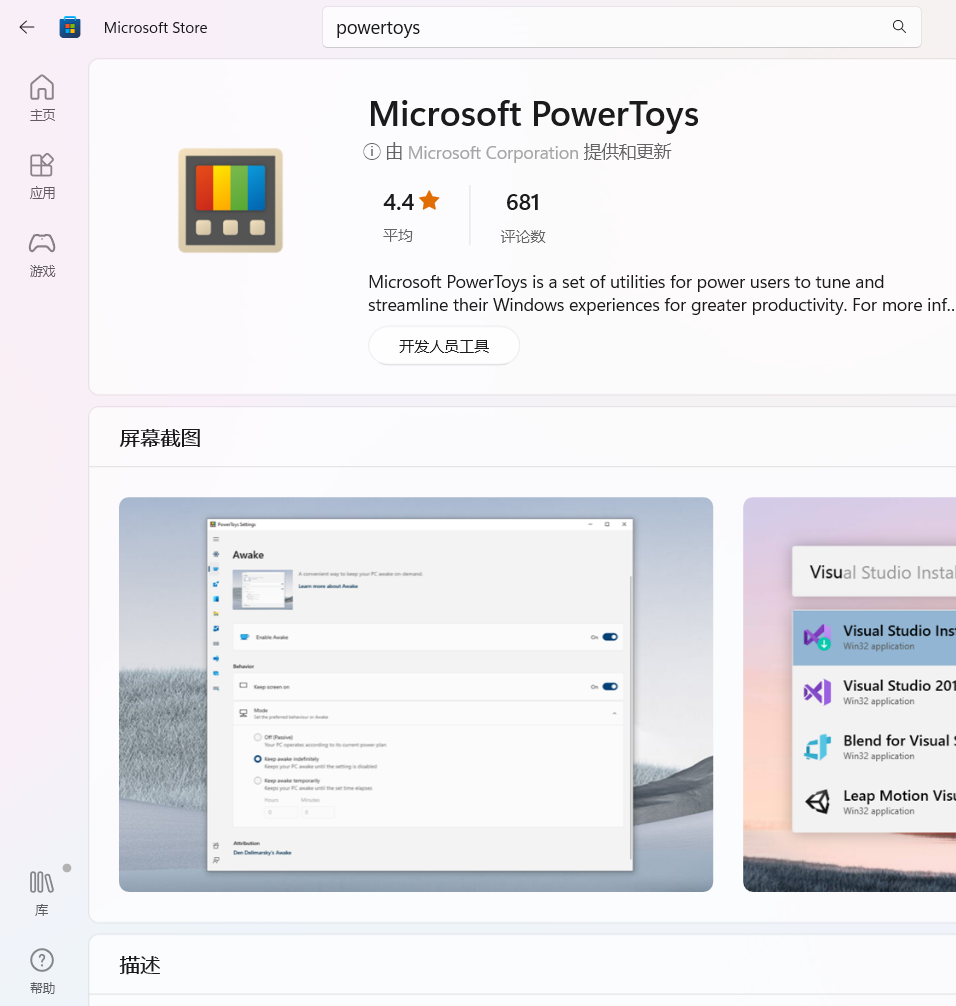Open the 应用 apps section
This screenshot has width=956, height=1006.
(42, 176)
